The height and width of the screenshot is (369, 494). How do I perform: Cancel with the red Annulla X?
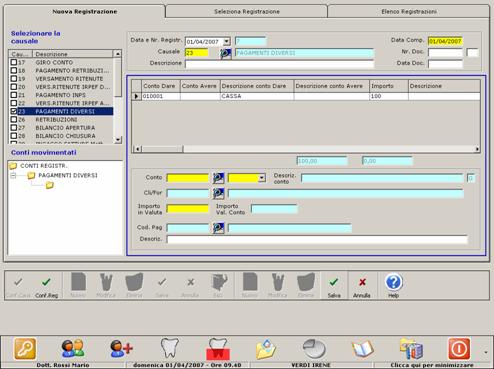pos(362,283)
